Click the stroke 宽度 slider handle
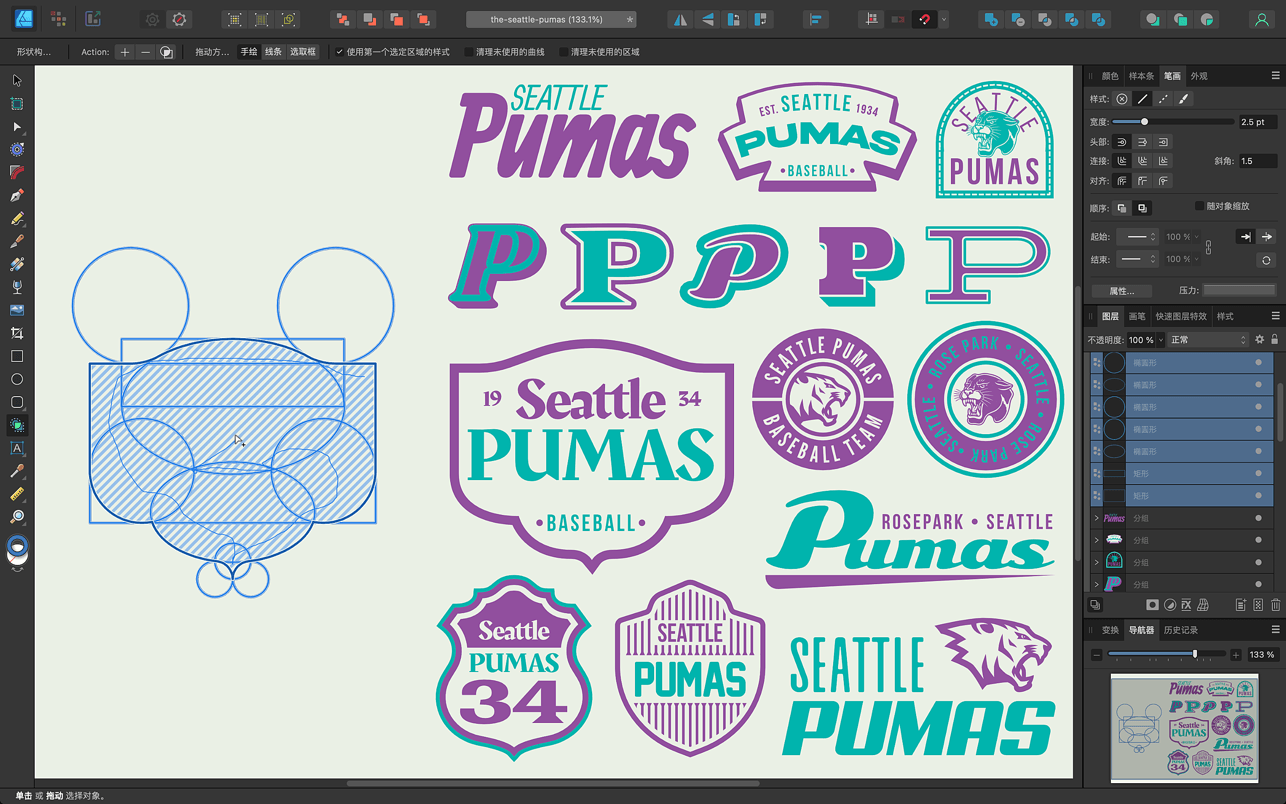This screenshot has width=1286, height=804. [1144, 122]
